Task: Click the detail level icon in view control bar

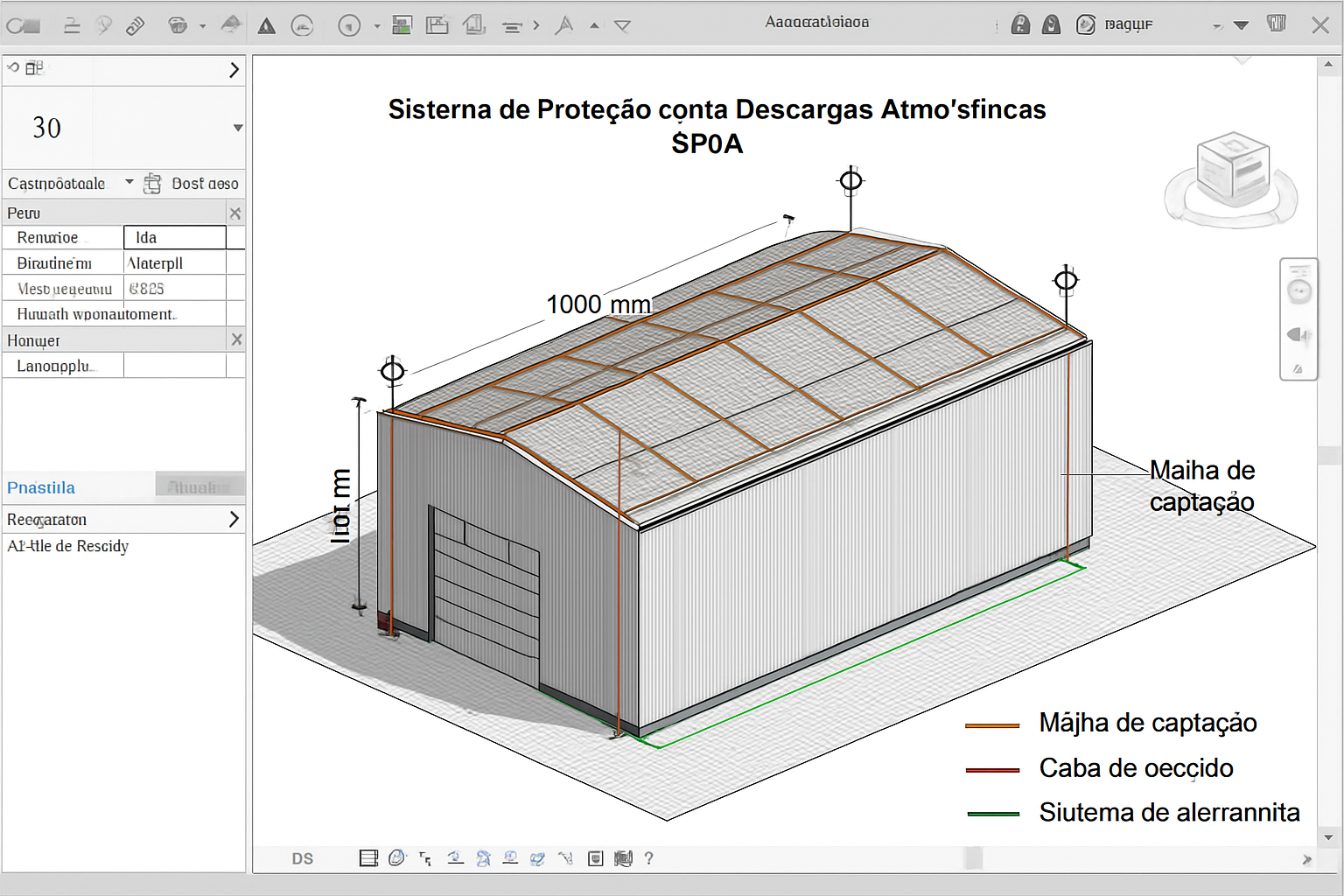Action: click(x=369, y=858)
